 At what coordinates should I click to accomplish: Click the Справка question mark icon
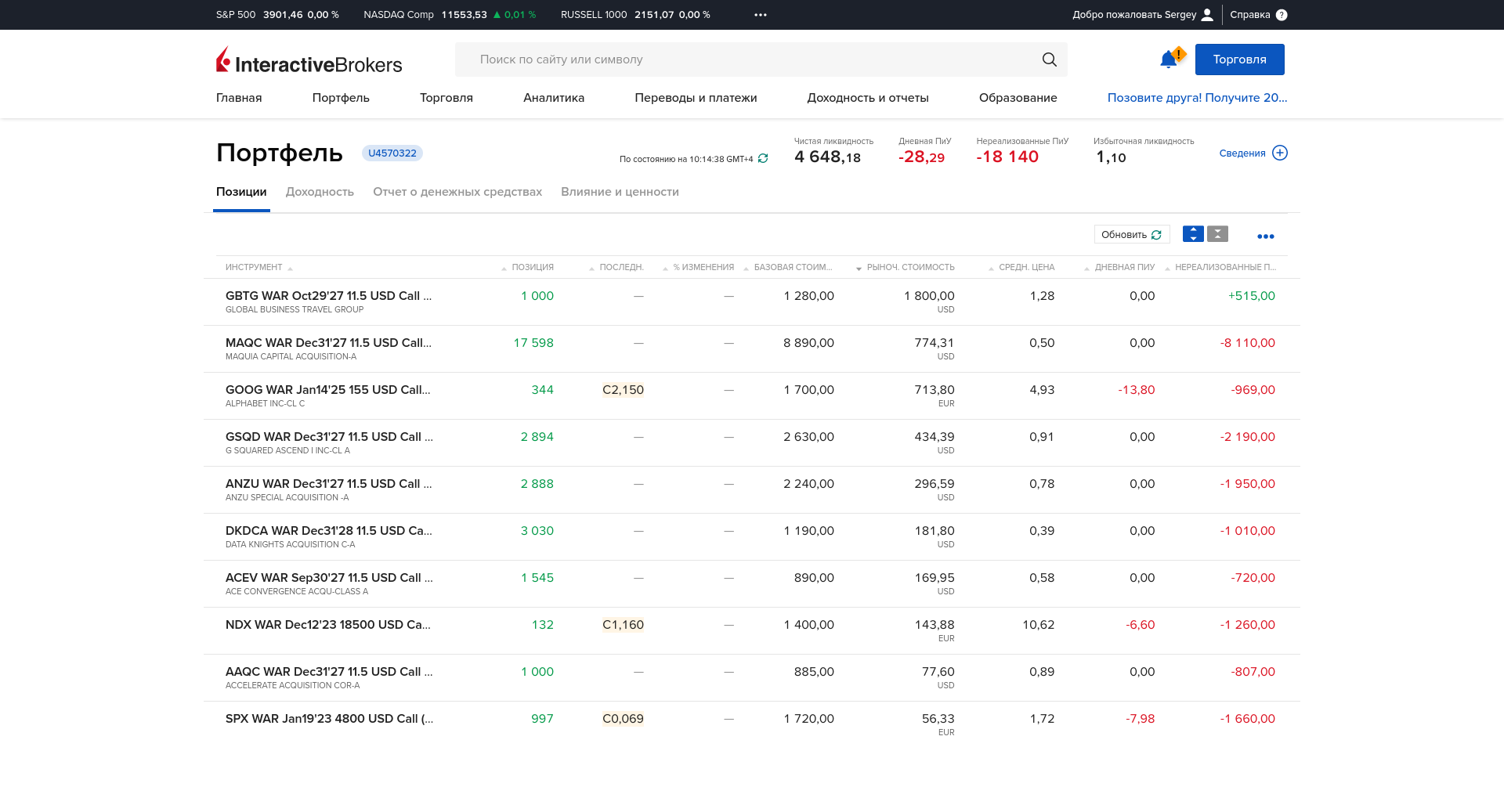1282,15
